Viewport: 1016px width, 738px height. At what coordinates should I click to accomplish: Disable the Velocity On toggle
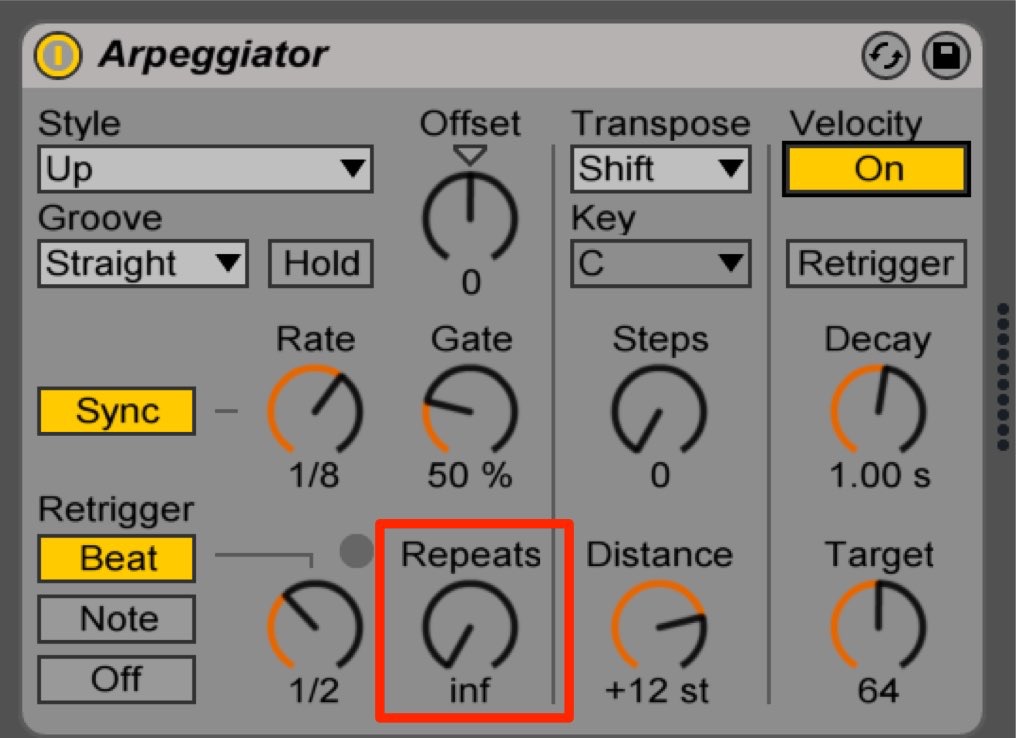click(x=877, y=169)
